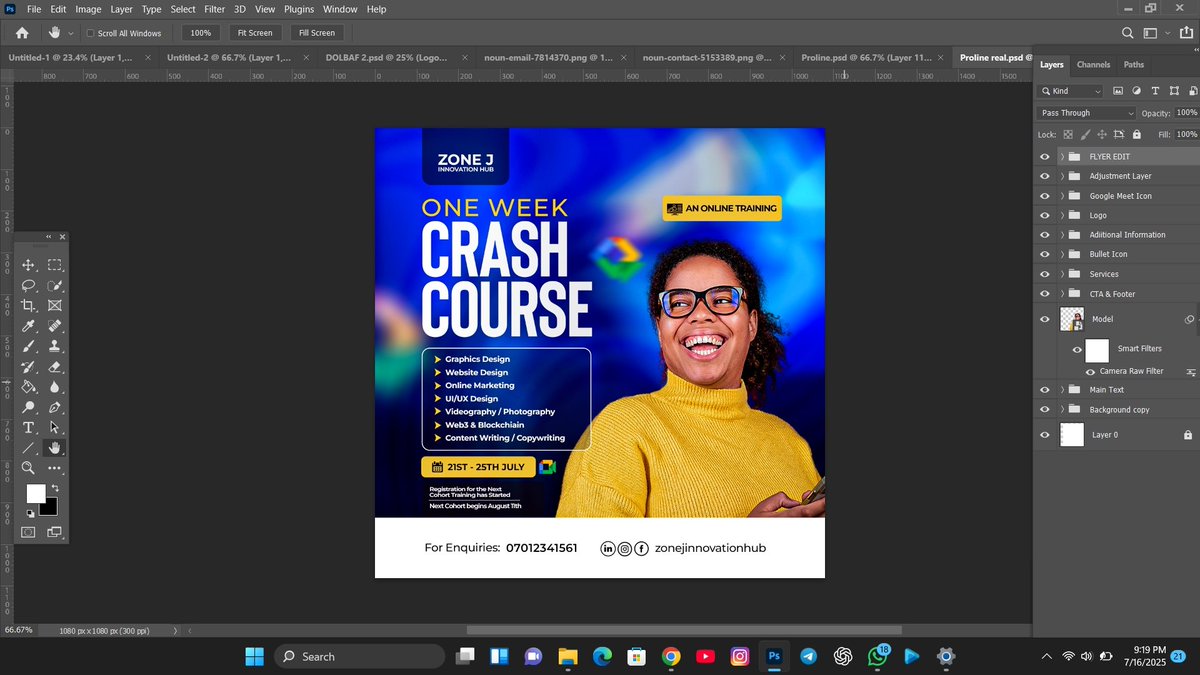Expand the Background copy group
The image size is (1200, 675).
[x=1063, y=410]
